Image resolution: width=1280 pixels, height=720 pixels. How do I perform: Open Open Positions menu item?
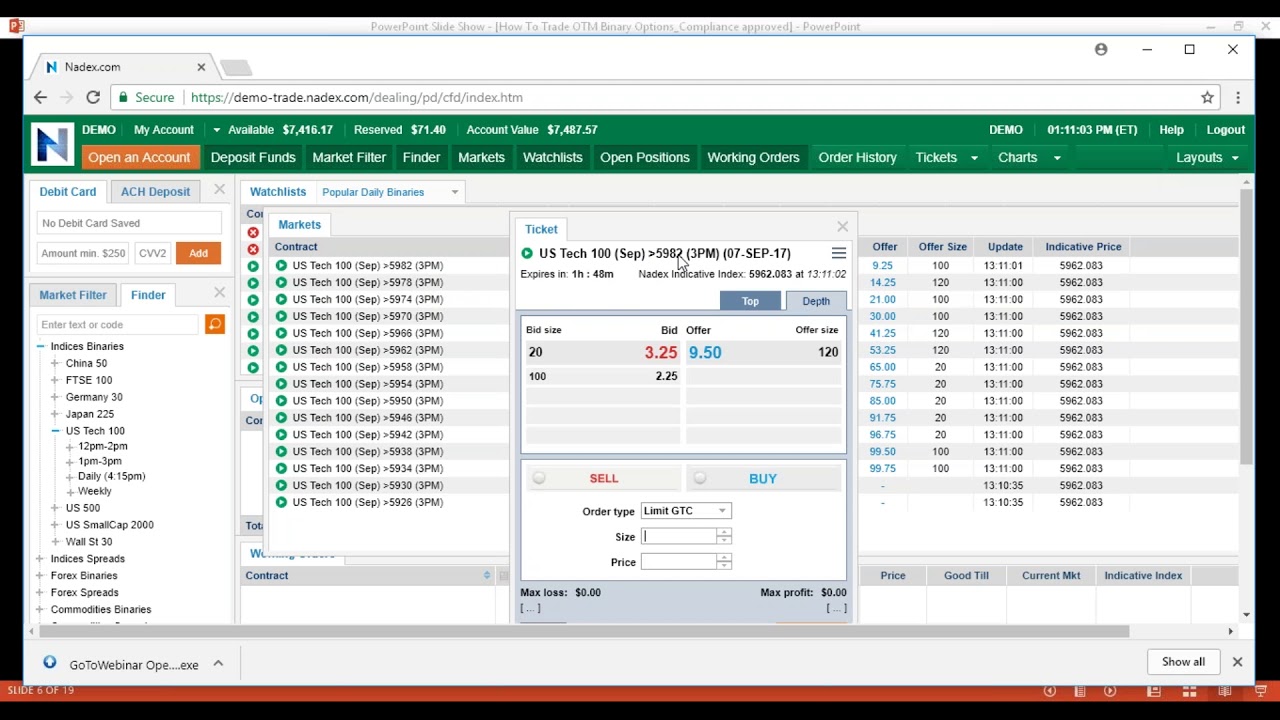[645, 157]
